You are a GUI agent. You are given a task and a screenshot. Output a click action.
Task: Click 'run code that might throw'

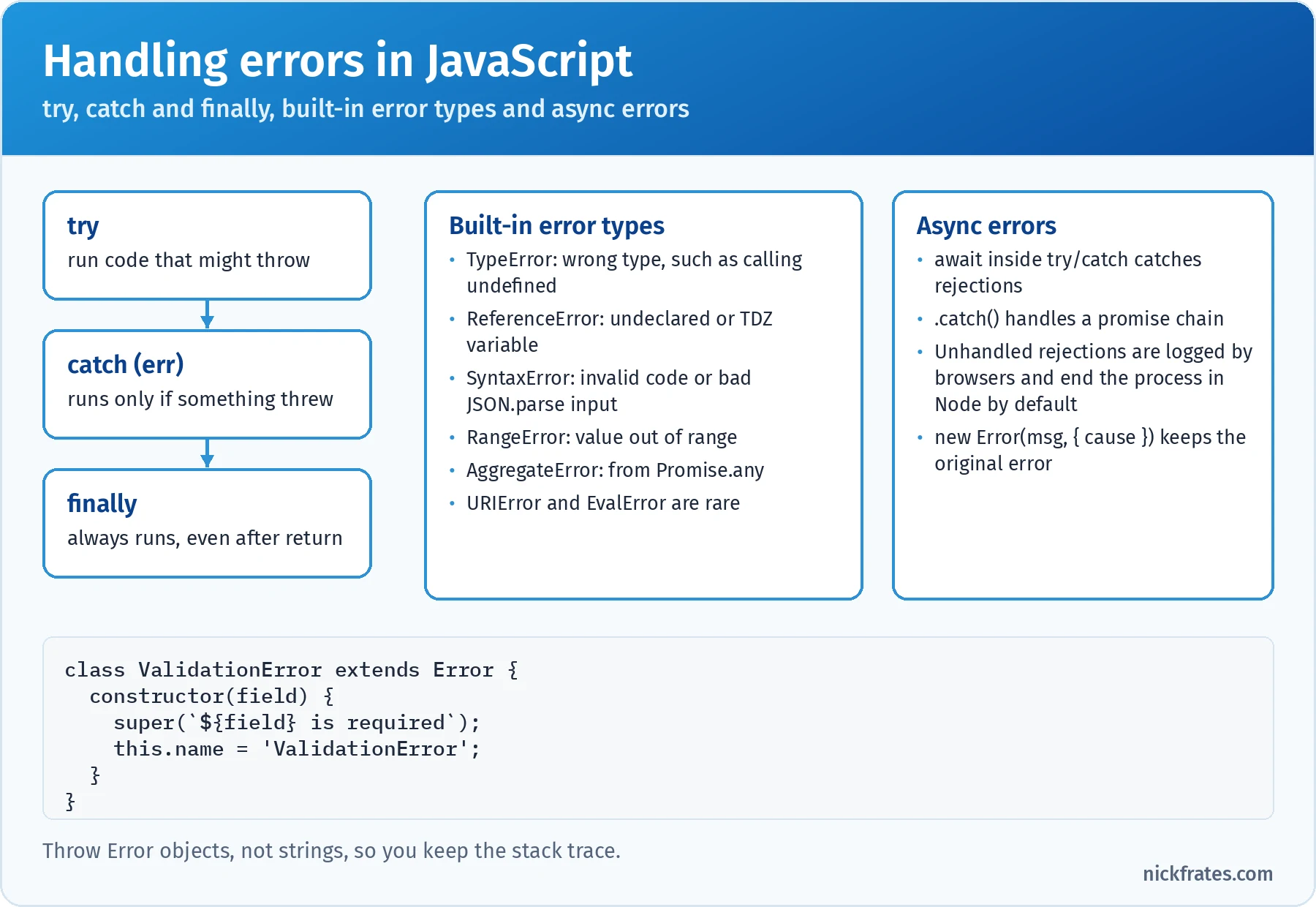click(189, 260)
